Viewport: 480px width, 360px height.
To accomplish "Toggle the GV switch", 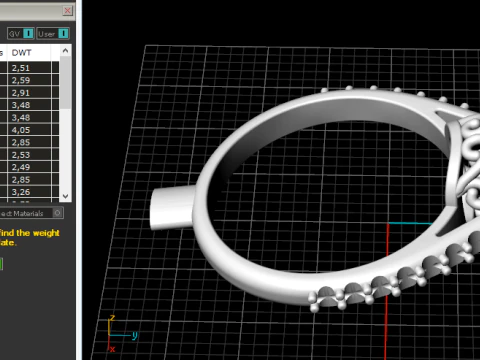I will pos(21,34).
